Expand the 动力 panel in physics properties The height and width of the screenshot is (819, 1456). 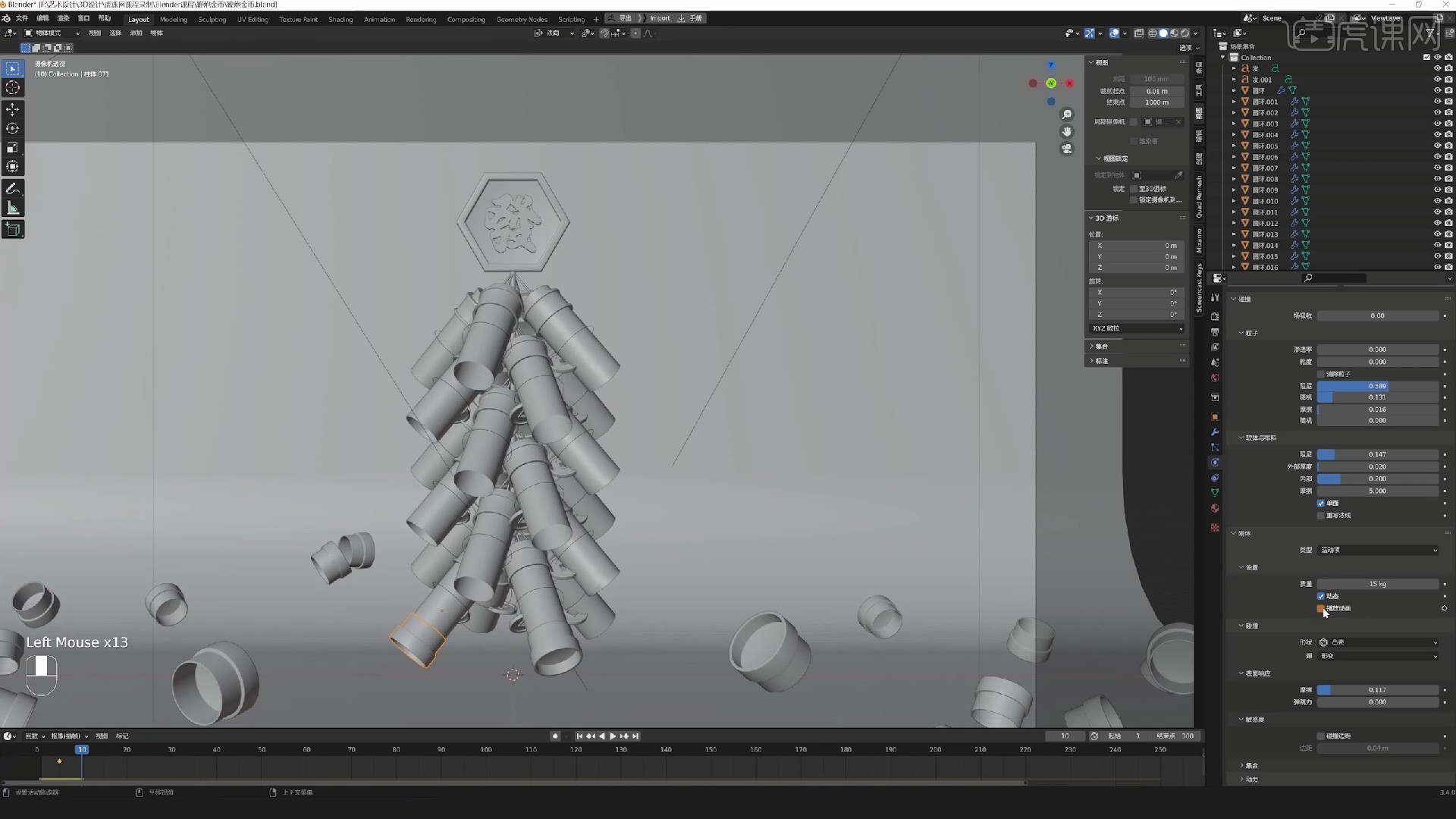click(1241, 779)
